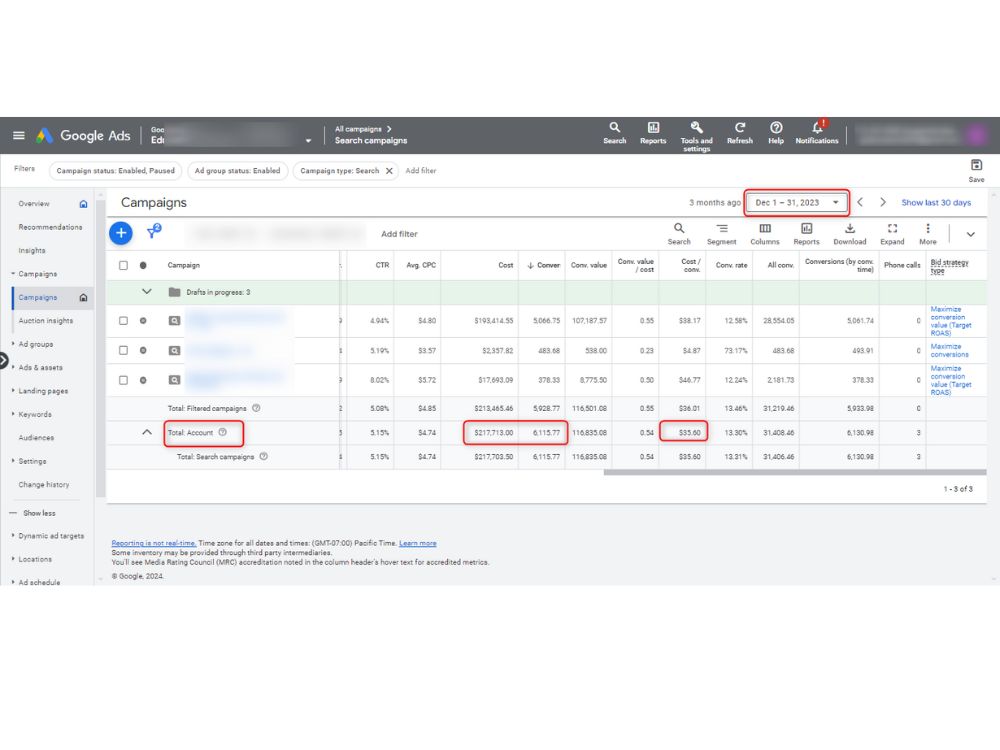Toggle status dot of the $193,414.55 campaign
The height and width of the screenshot is (750, 1000).
(143, 321)
